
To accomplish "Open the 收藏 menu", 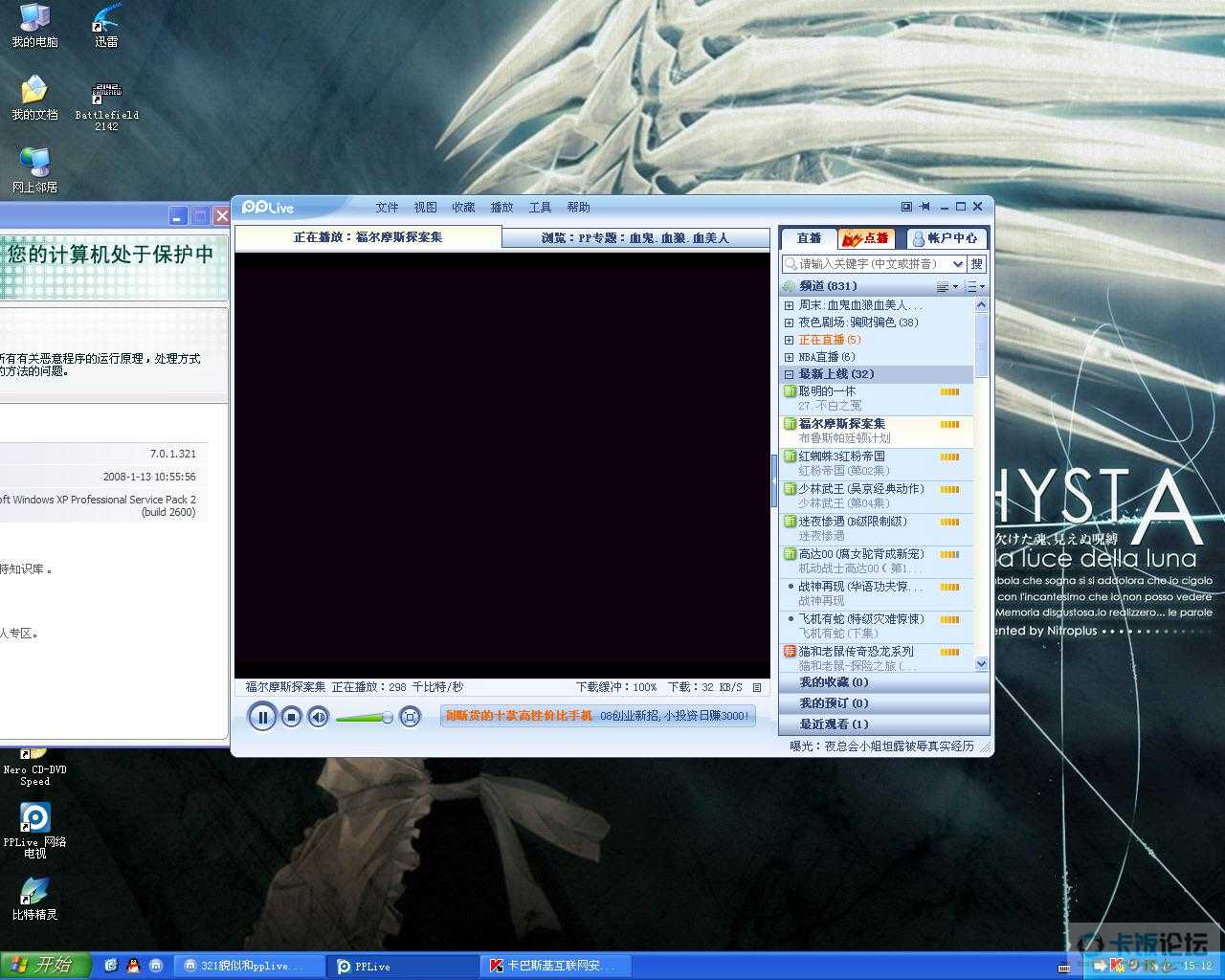I will tap(464, 207).
